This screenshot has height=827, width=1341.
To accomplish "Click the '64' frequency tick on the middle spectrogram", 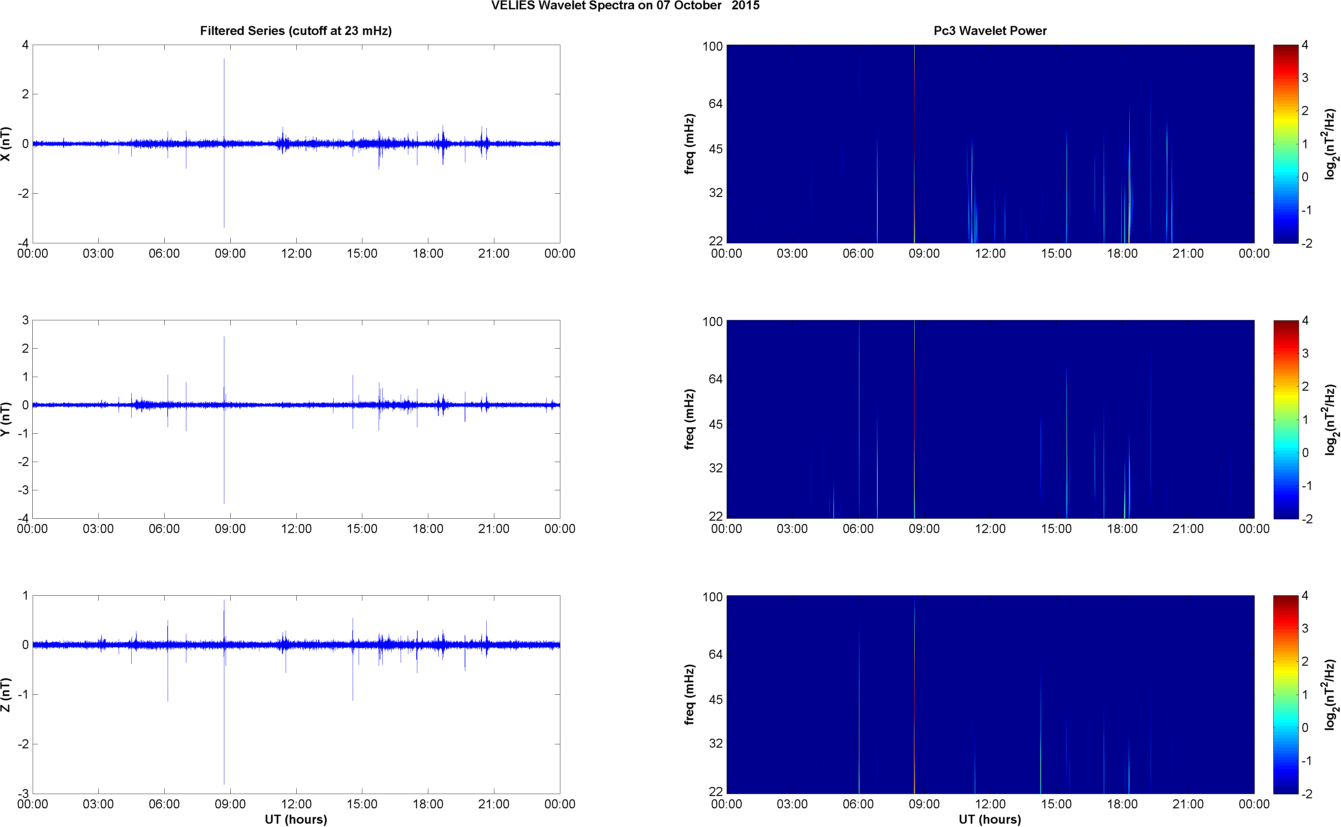I will tap(715, 380).
